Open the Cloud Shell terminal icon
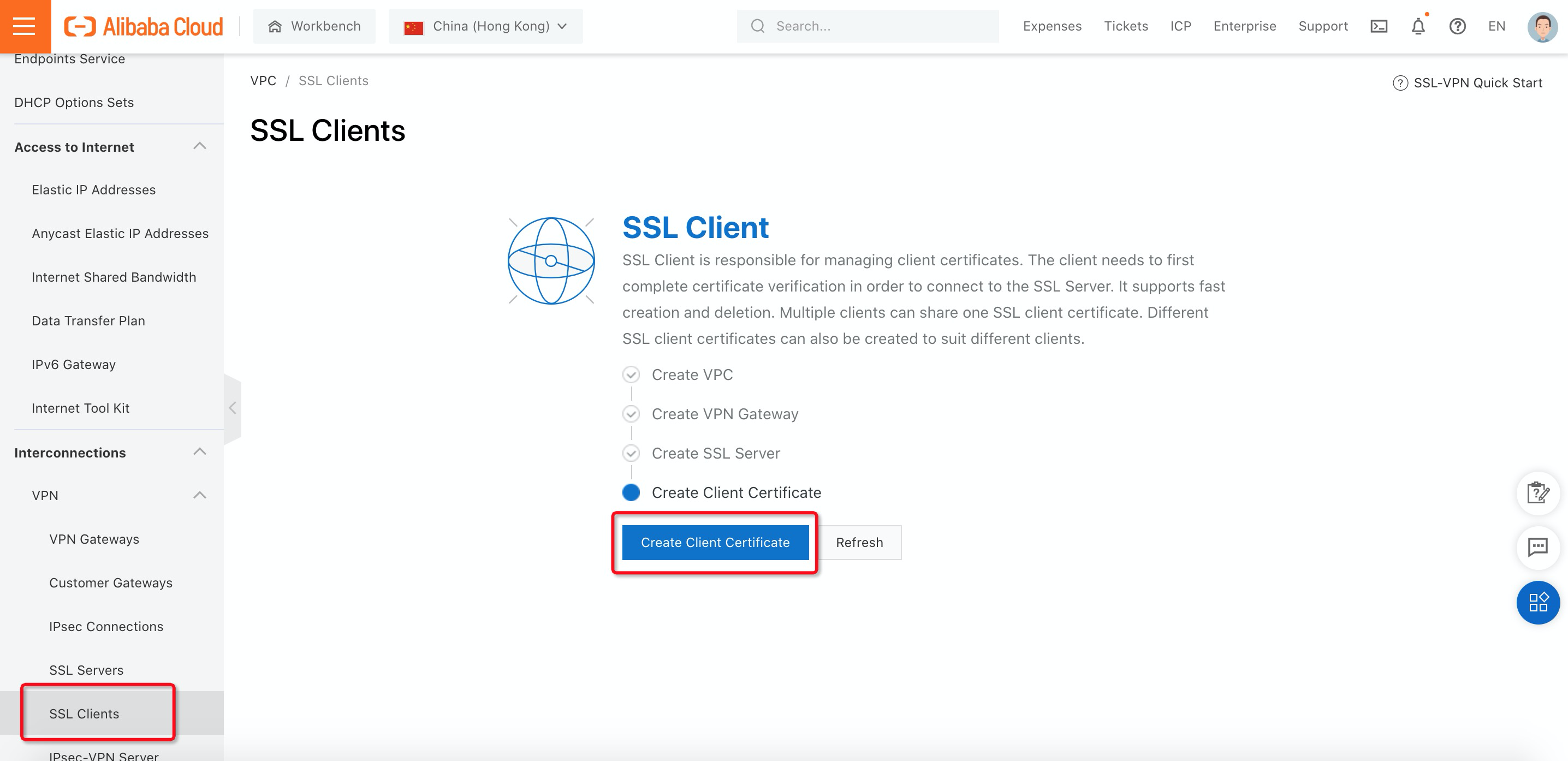 pos(1379,26)
